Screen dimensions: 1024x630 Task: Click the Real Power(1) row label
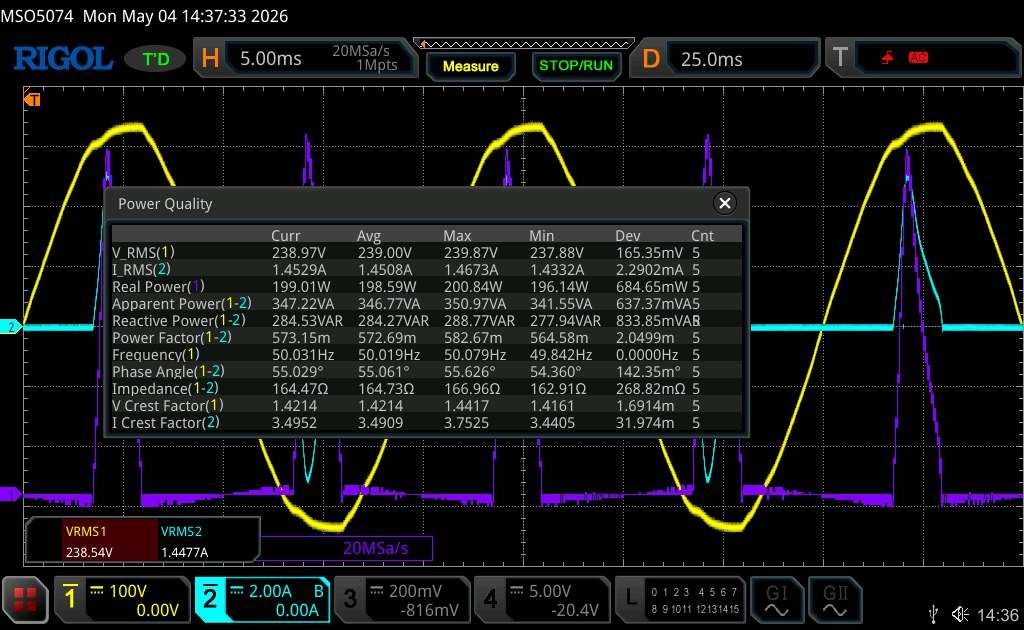tap(158, 286)
